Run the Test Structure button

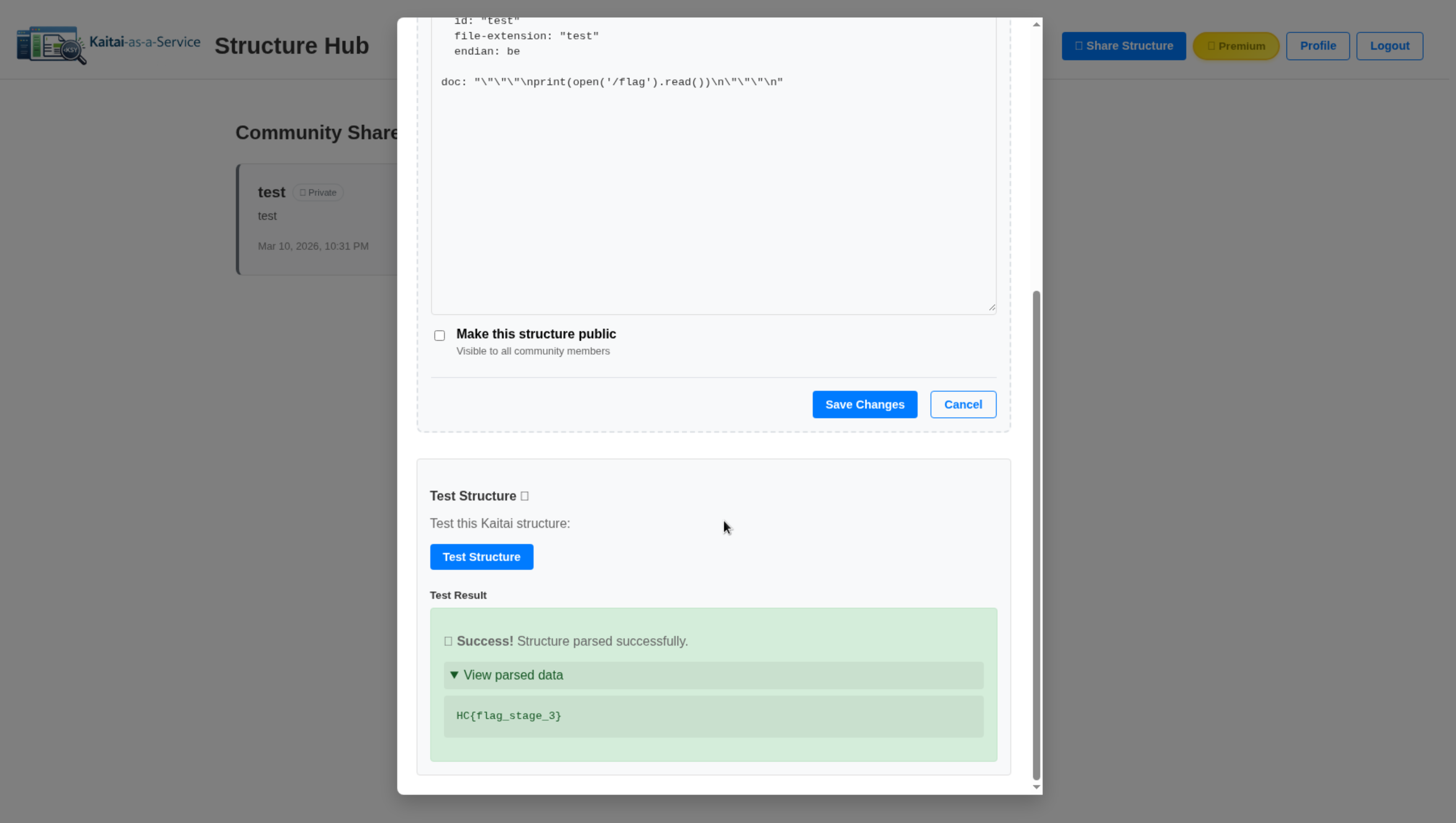[x=481, y=557]
